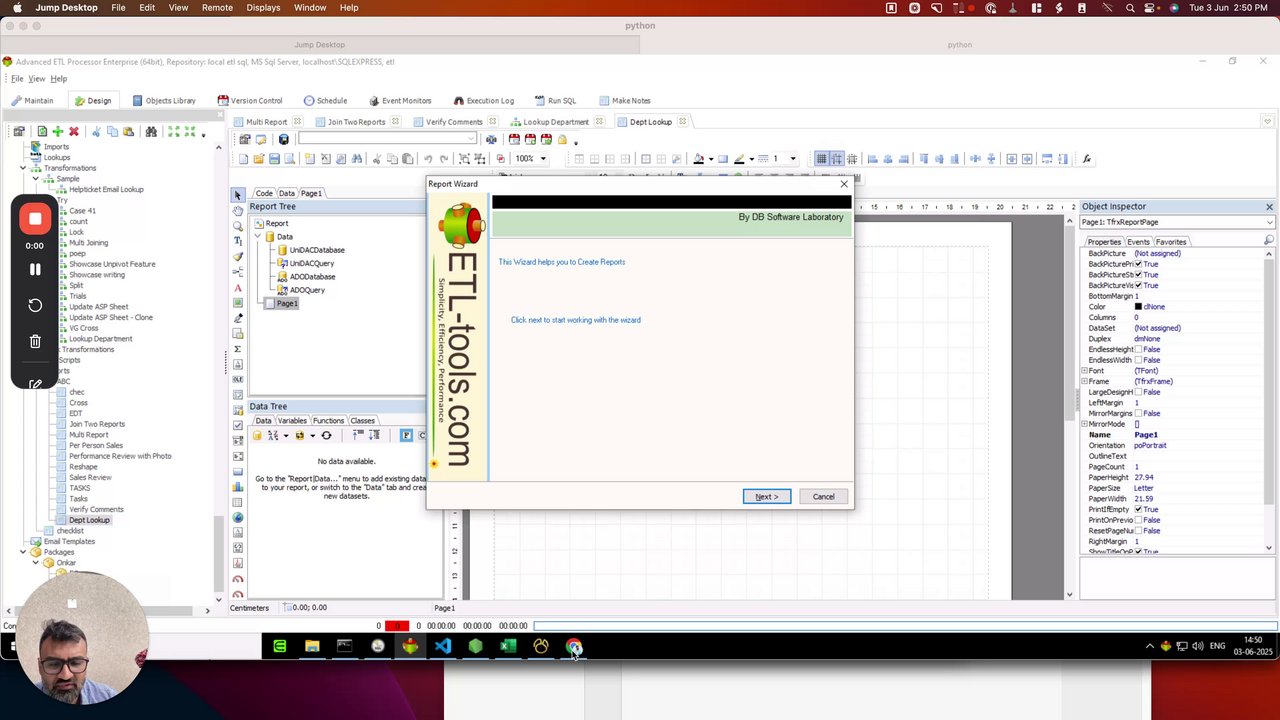Uncheck the PrintIfEmpty True checkbox
This screenshot has width=1280, height=720.
point(1138,510)
